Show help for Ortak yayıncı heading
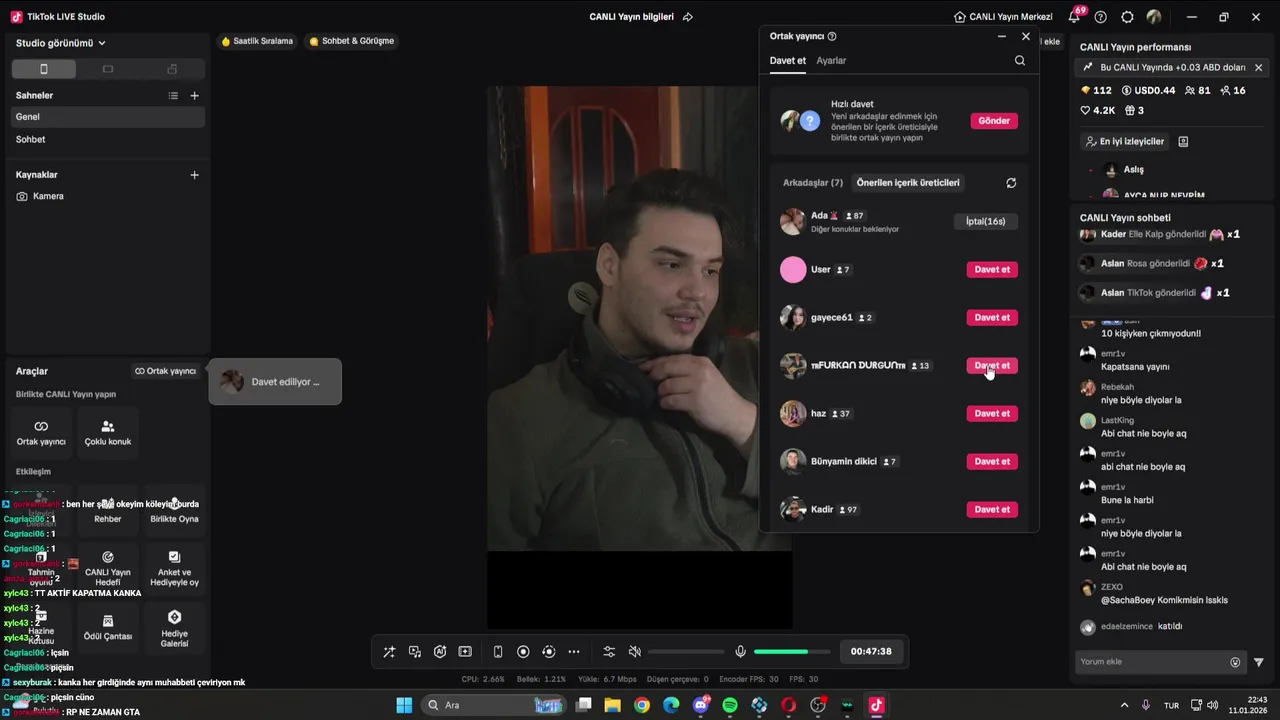Screen dimensions: 1280x720 832,36
